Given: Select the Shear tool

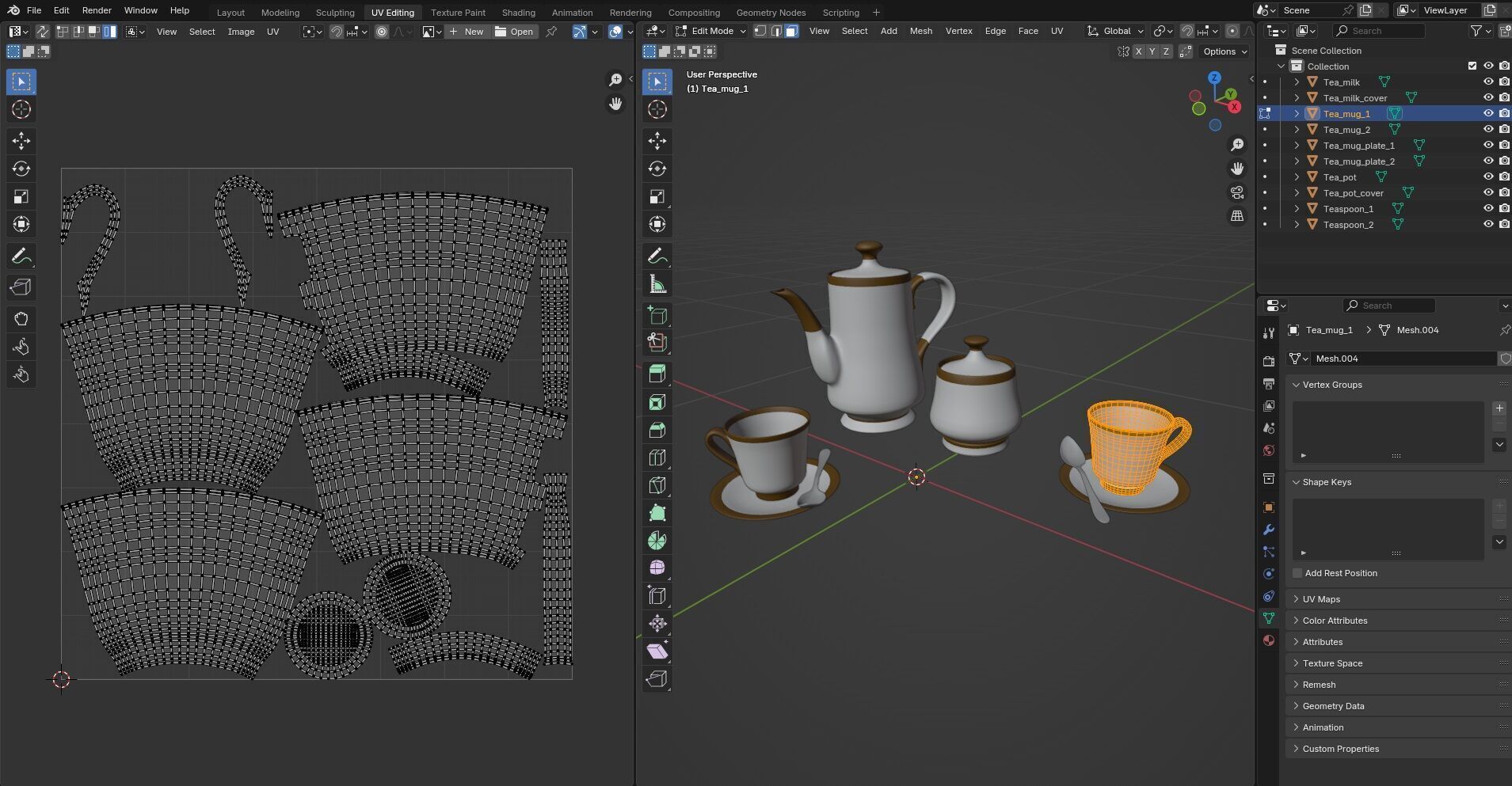Looking at the screenshot, I should click(657, 651).
